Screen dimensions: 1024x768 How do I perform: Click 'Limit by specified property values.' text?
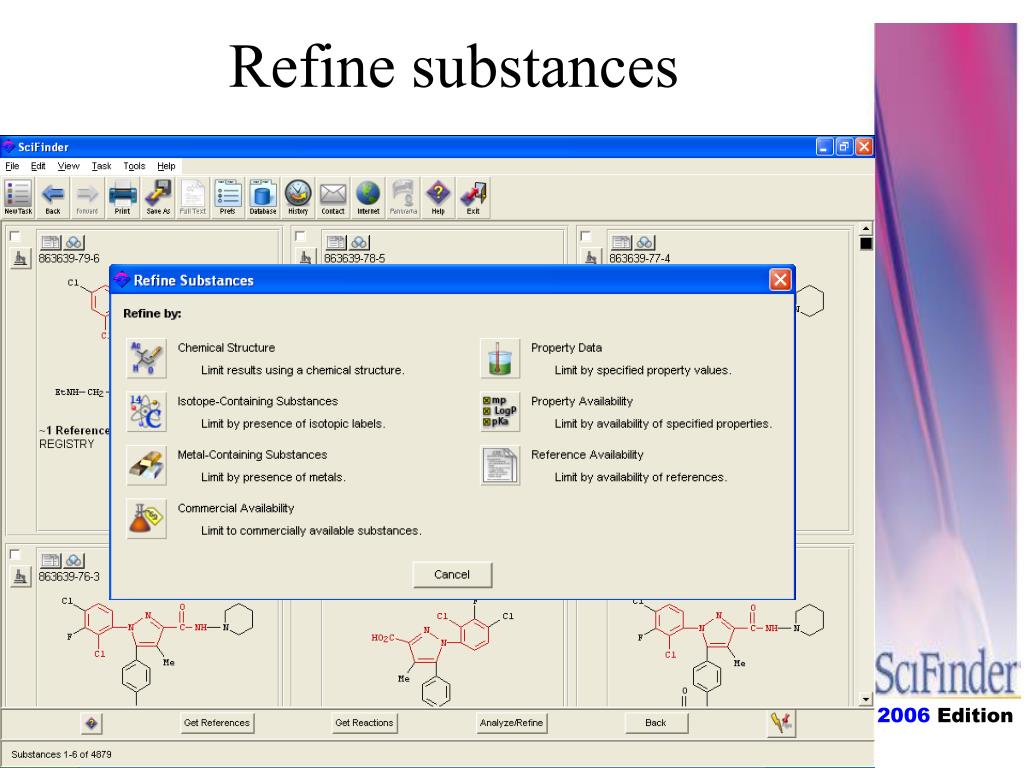[x=643, y=370]
